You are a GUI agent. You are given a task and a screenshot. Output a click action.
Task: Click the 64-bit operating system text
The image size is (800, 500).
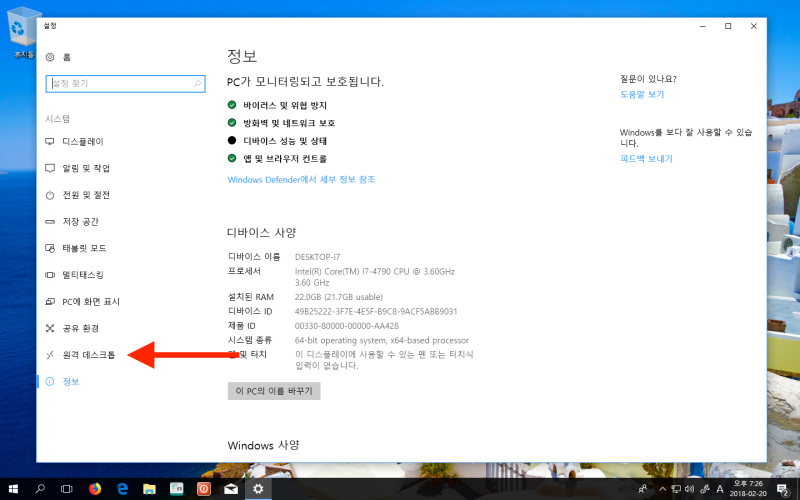pos(382,340)
